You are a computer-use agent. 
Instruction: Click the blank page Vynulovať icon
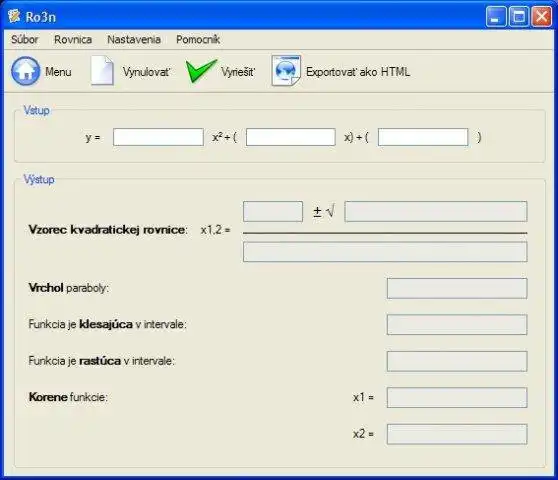pyautogui.click(x=102, y=70)
